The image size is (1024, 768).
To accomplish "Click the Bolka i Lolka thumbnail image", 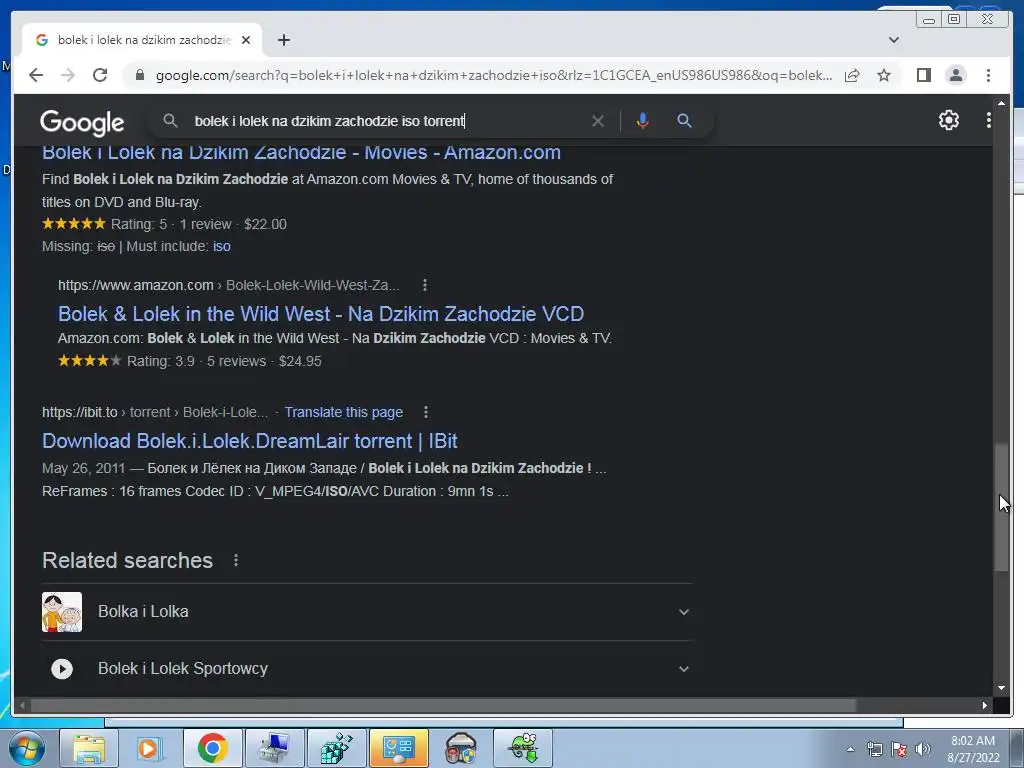I will [62, 612].
